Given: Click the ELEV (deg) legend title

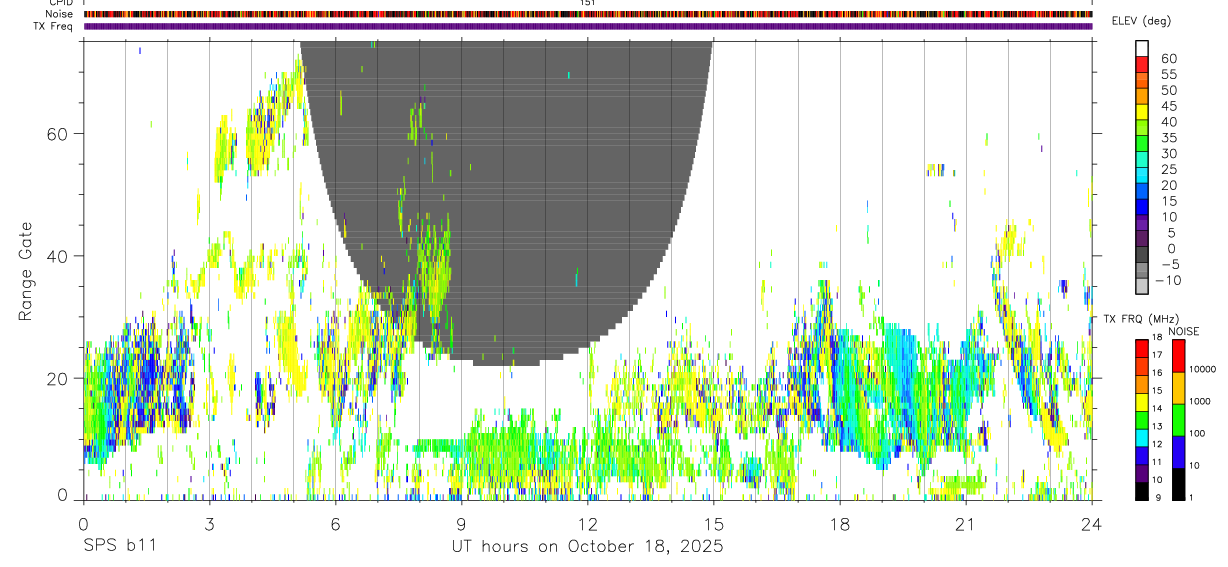Looking at the screenshot, I should pos(1141,21).
